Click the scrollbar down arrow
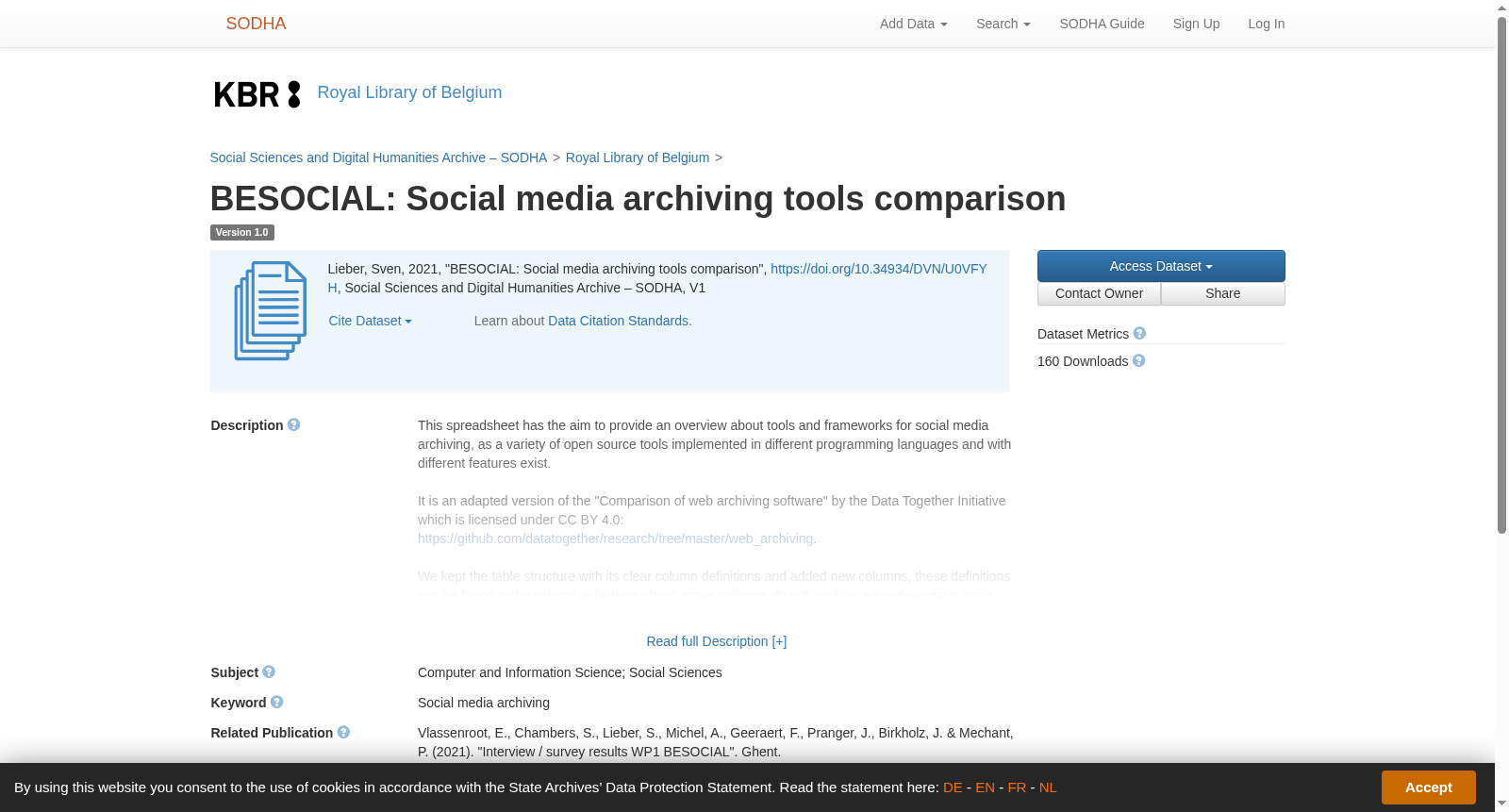This screenshot has width=1509, height=812. coord(1501,804)
